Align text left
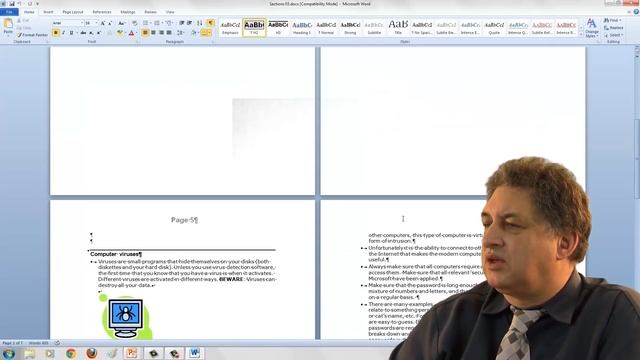 tap(145, 33)
